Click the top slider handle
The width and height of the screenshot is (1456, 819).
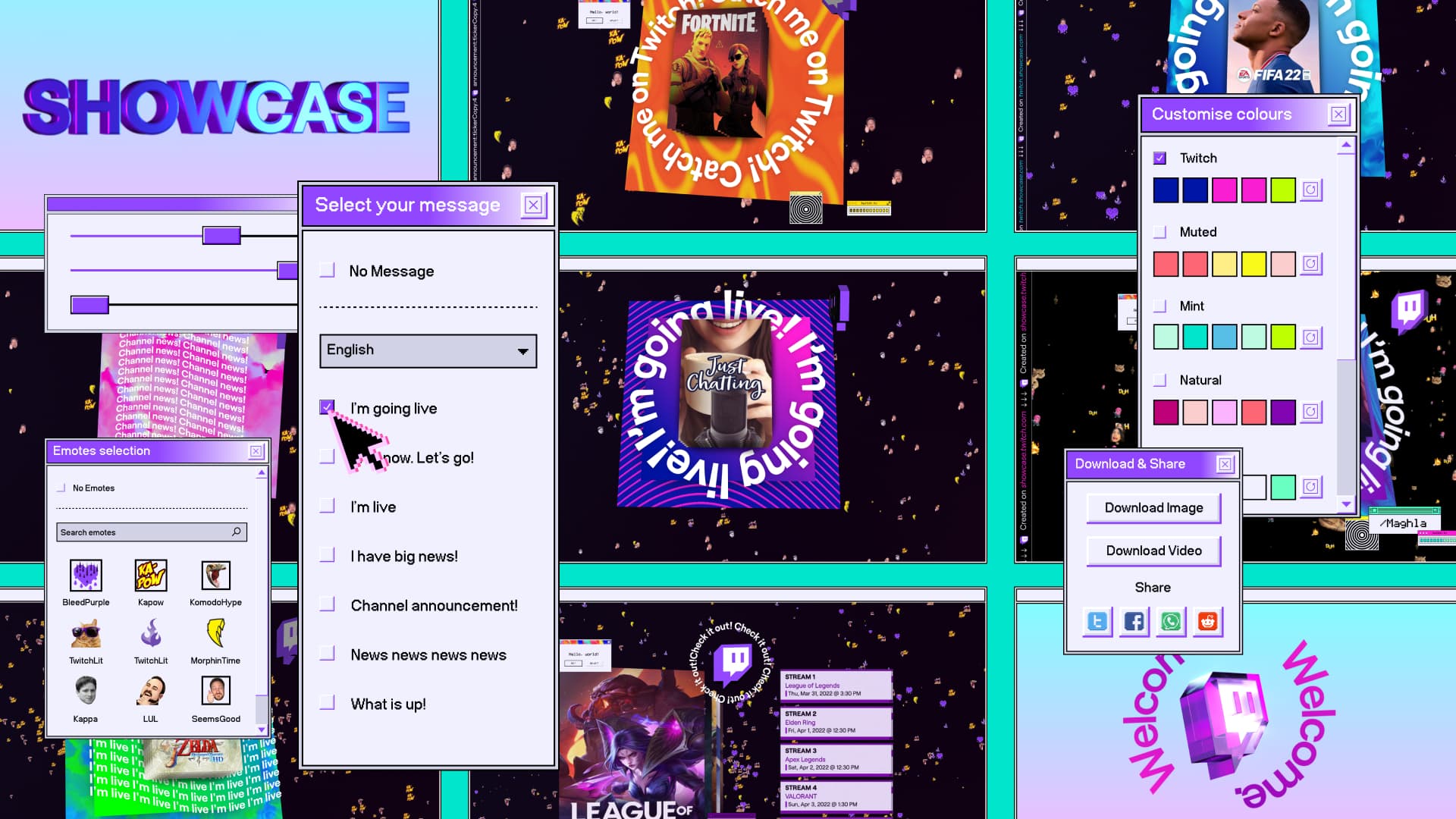(221, 236)
